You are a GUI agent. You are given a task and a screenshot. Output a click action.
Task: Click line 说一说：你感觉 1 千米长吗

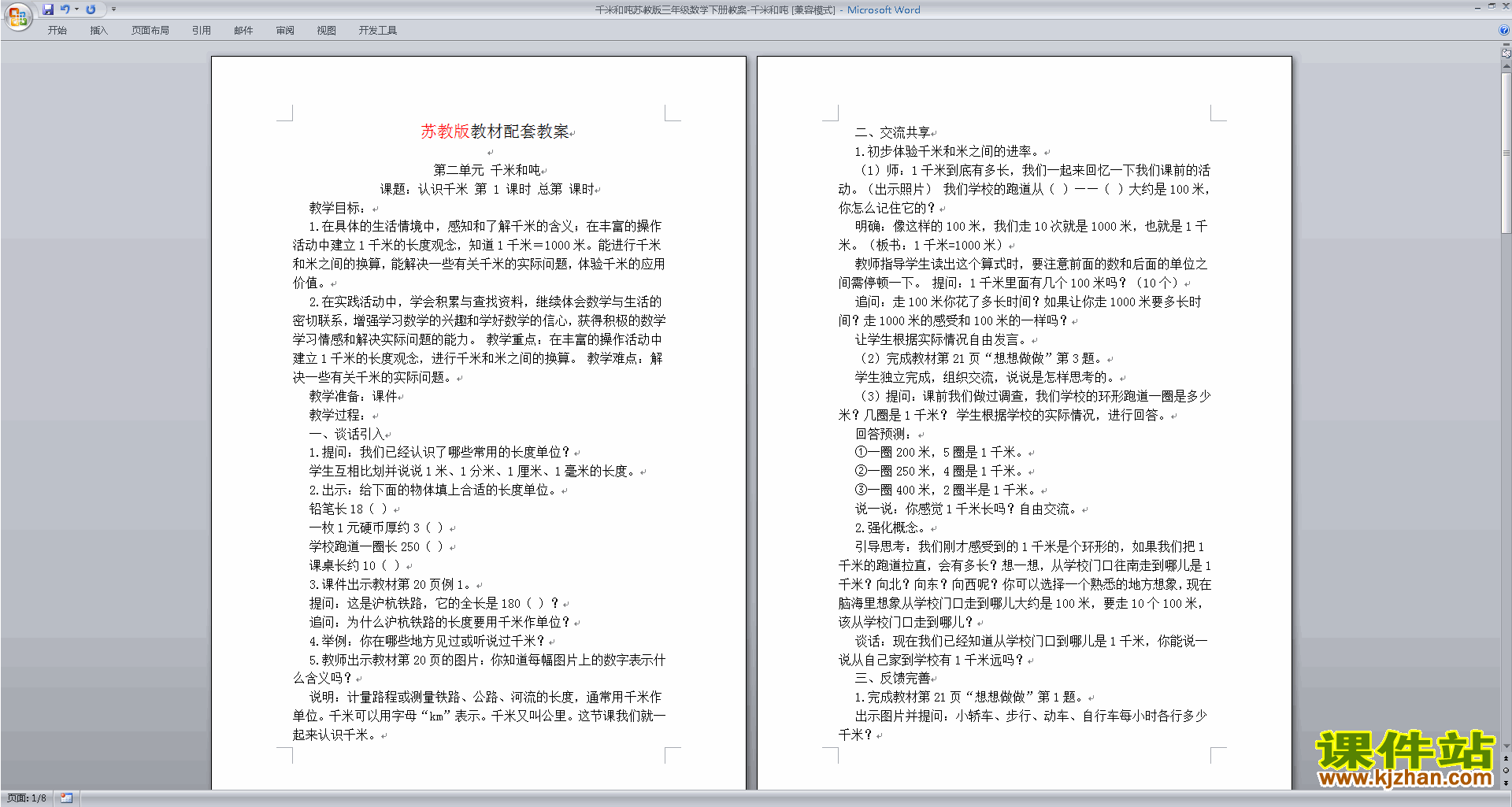tap(967, 509)
